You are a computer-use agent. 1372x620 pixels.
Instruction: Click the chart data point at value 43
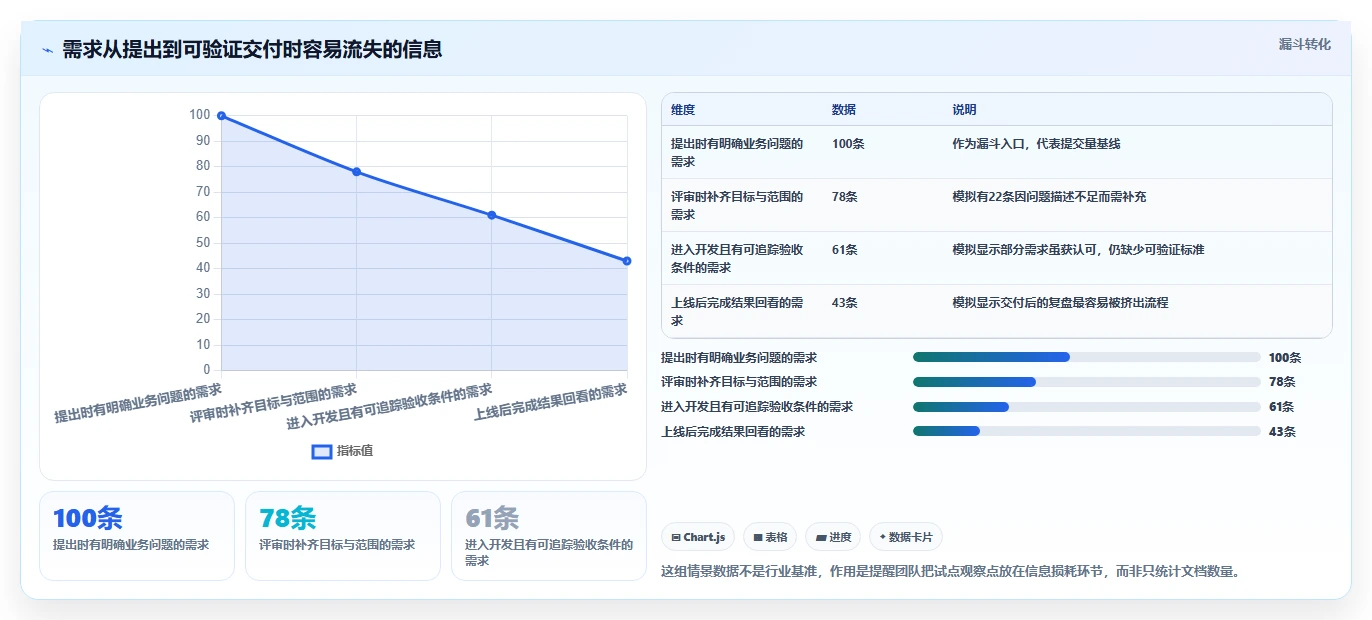tap(627, 261)
